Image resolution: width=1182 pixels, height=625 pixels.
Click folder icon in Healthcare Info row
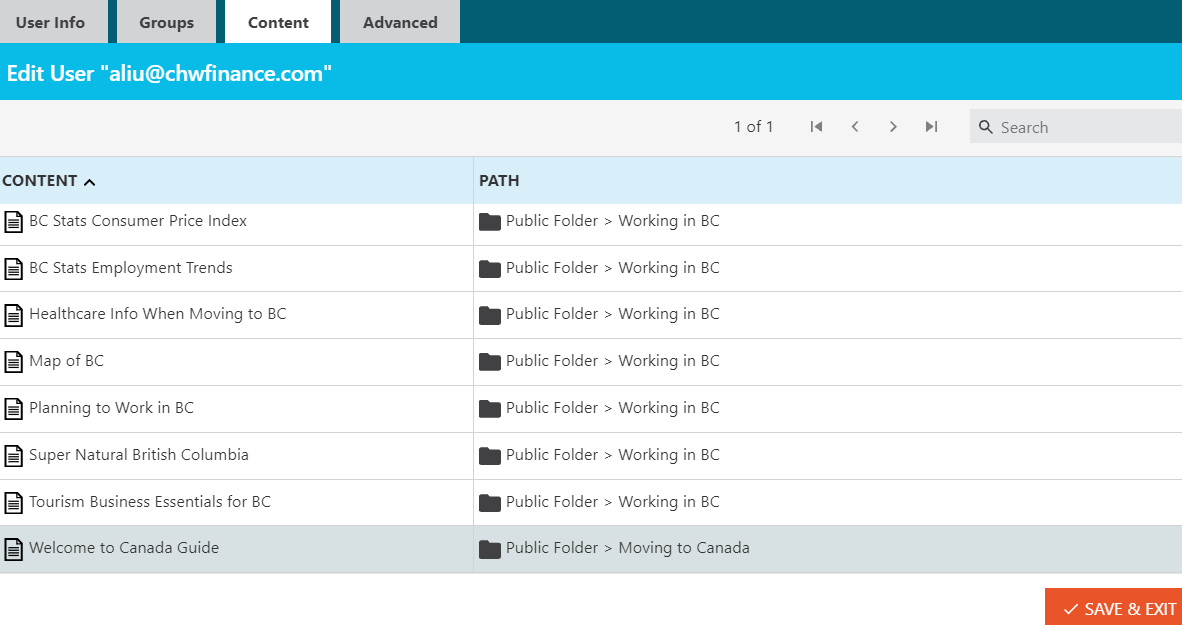tap(490, 314)
